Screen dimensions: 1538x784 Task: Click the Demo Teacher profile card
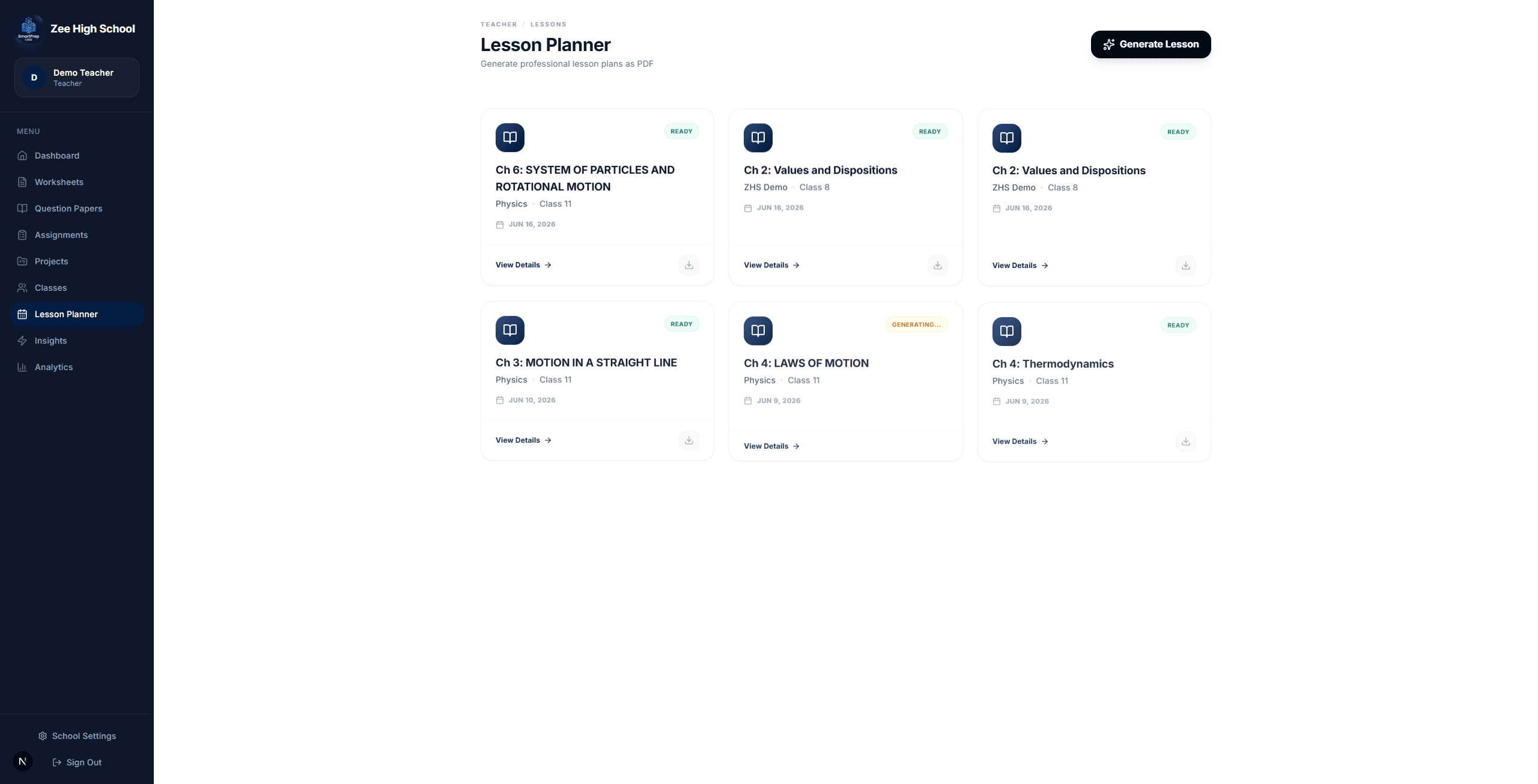point(77,77)
